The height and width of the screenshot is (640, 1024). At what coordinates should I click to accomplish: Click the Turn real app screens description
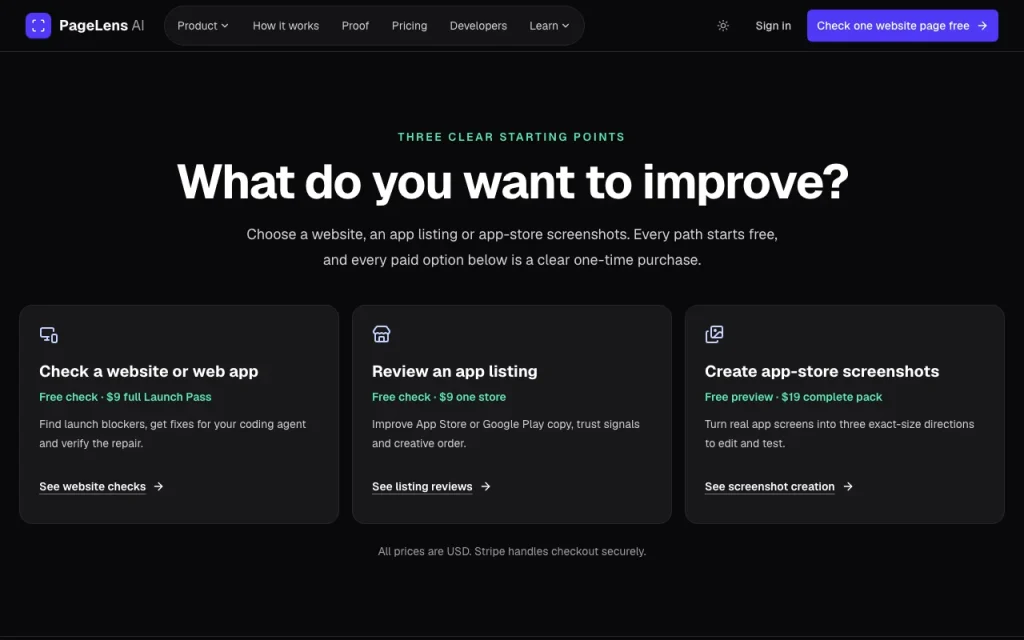coord(839,434)
